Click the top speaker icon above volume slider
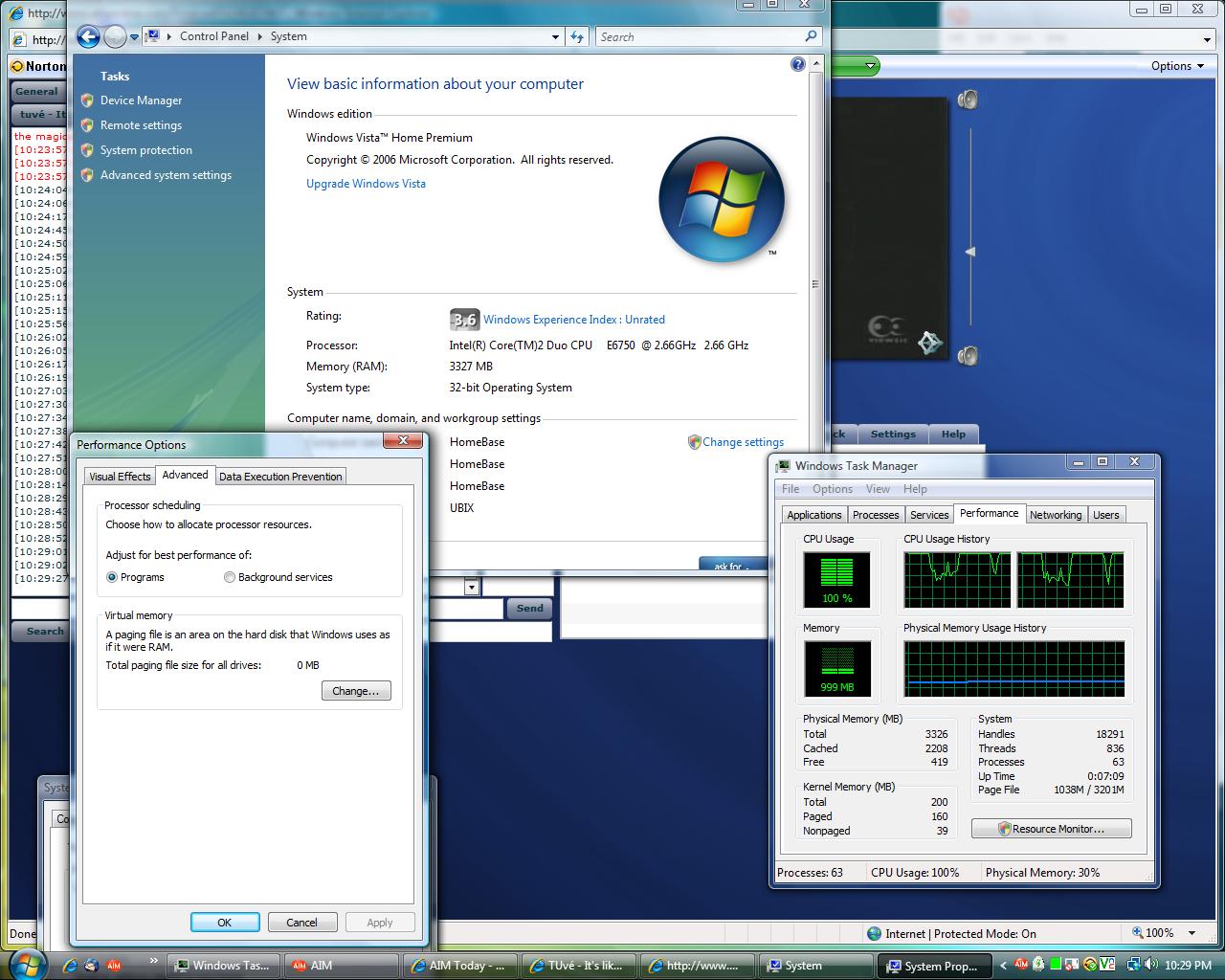Screen dimensions: 1225x980 tap(969, 100)
